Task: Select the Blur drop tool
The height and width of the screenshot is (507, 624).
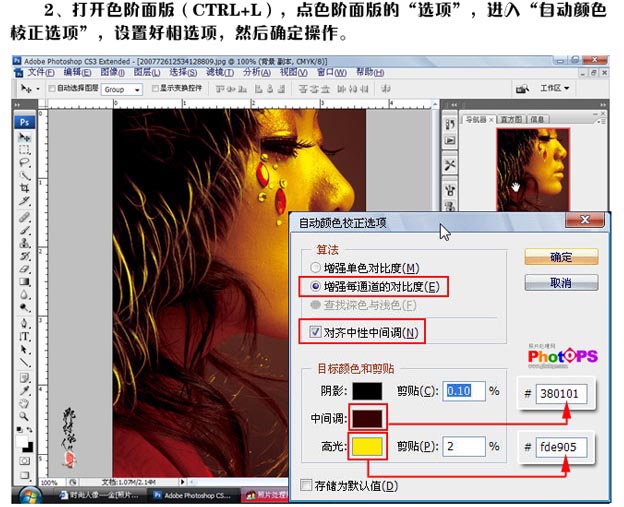Action: tap(24, 294)
